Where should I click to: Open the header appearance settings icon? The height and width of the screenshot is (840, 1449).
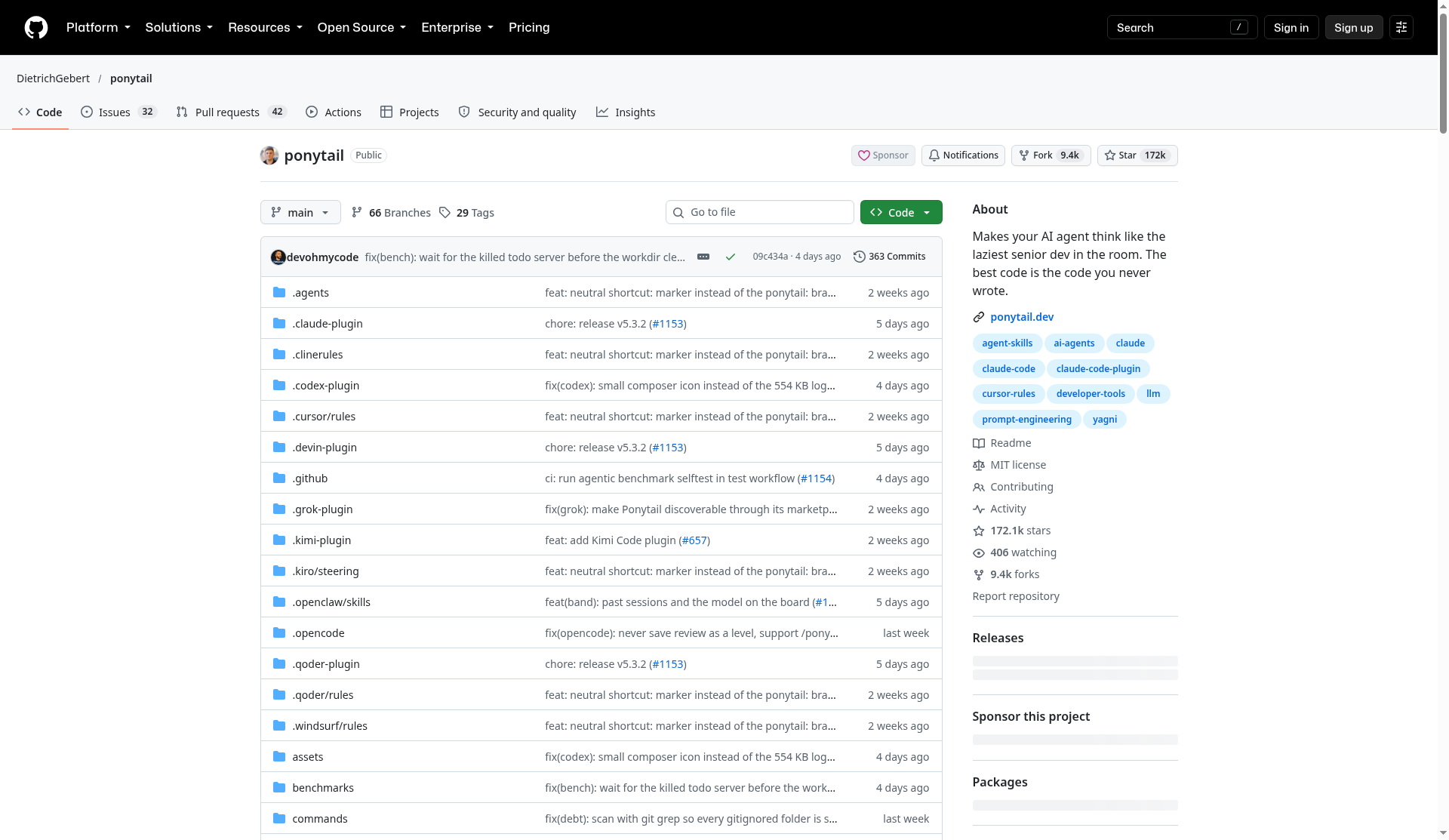(x=1401, y=27)
